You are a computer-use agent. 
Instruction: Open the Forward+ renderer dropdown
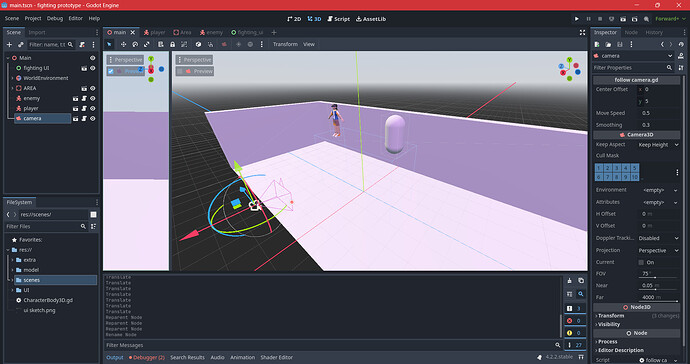click(x=670, y=19)
